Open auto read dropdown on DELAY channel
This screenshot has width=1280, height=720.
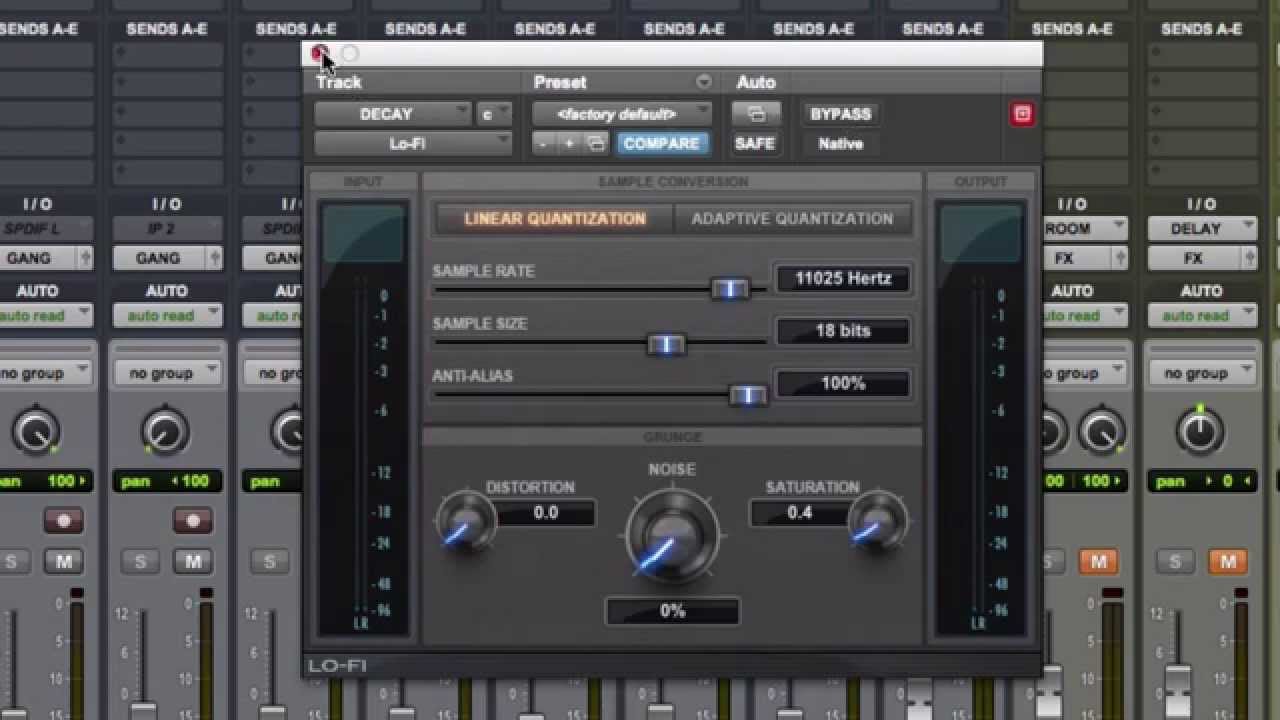pos(1201,316)
